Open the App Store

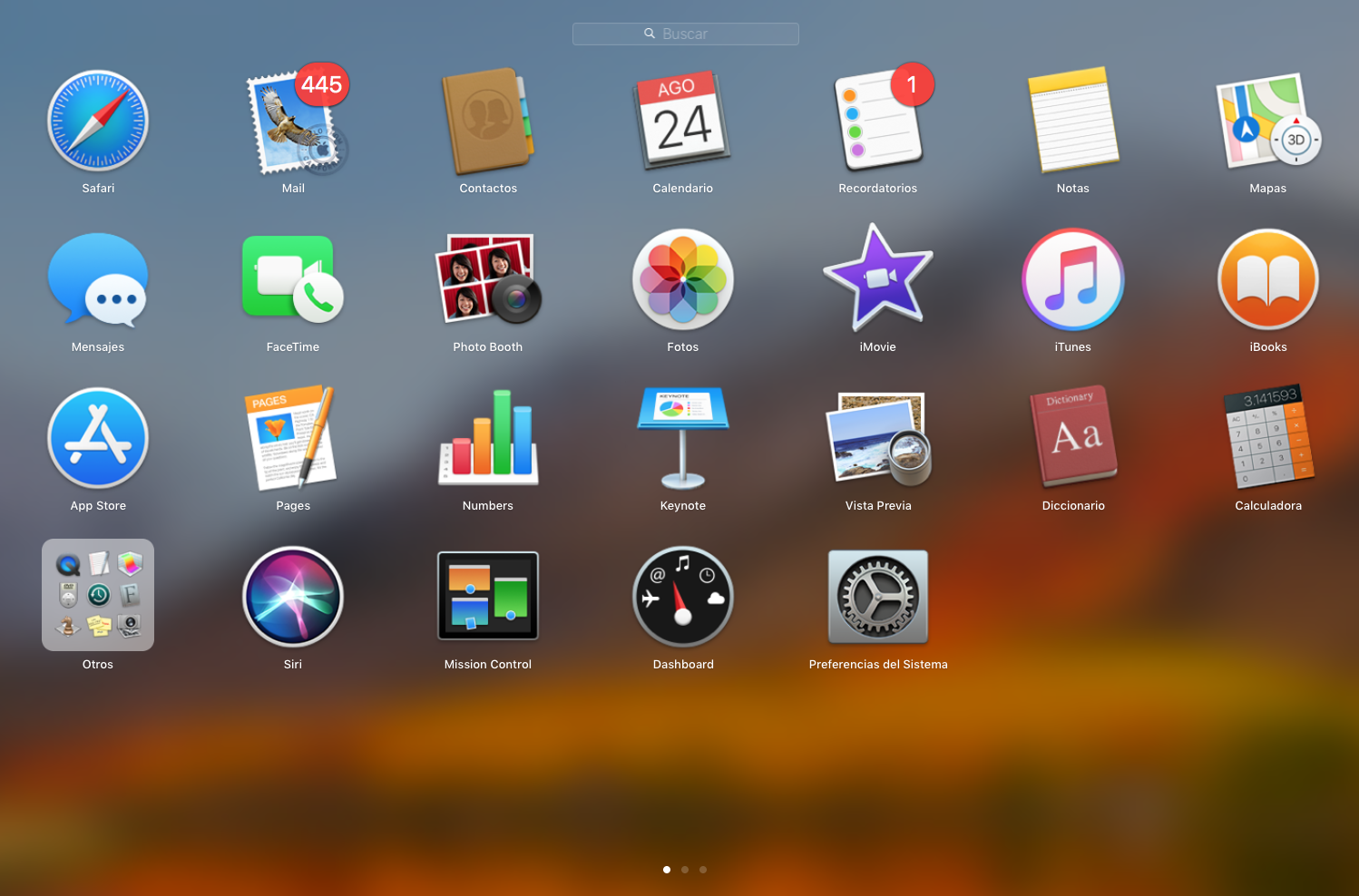tap(98, 438)
